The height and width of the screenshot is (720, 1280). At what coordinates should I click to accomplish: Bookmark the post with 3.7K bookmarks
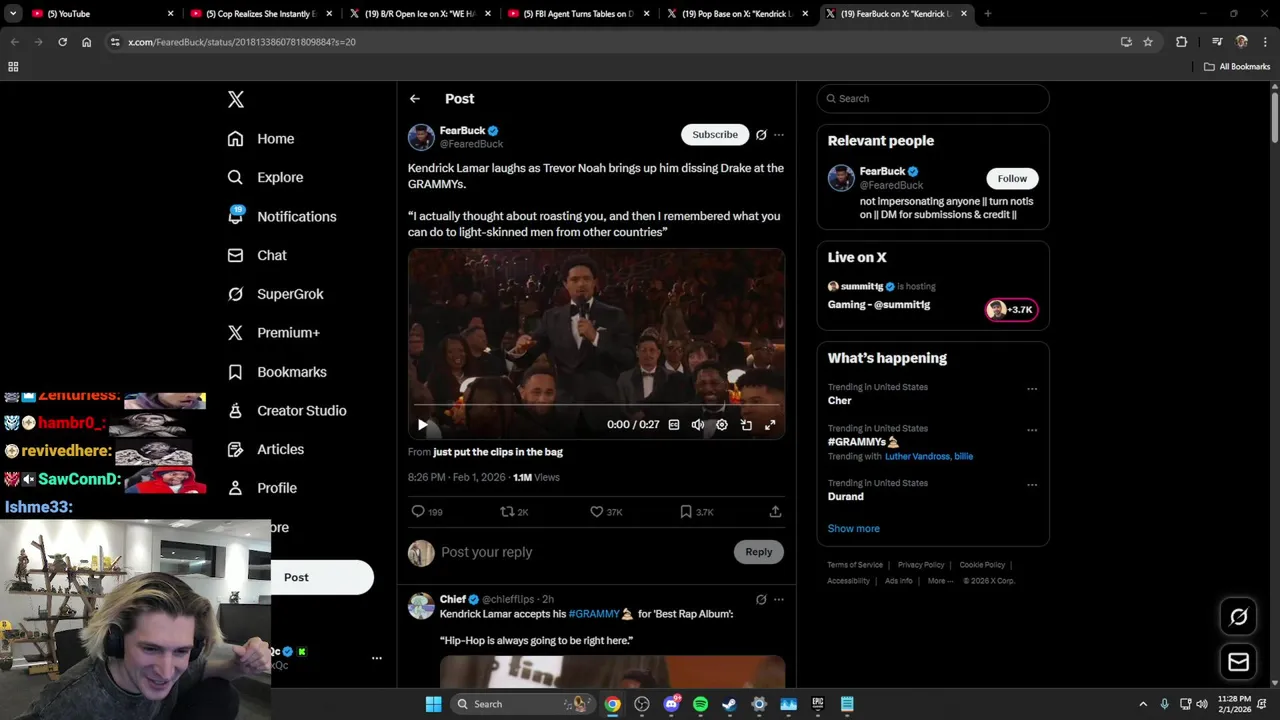click(x=696, y=512)
